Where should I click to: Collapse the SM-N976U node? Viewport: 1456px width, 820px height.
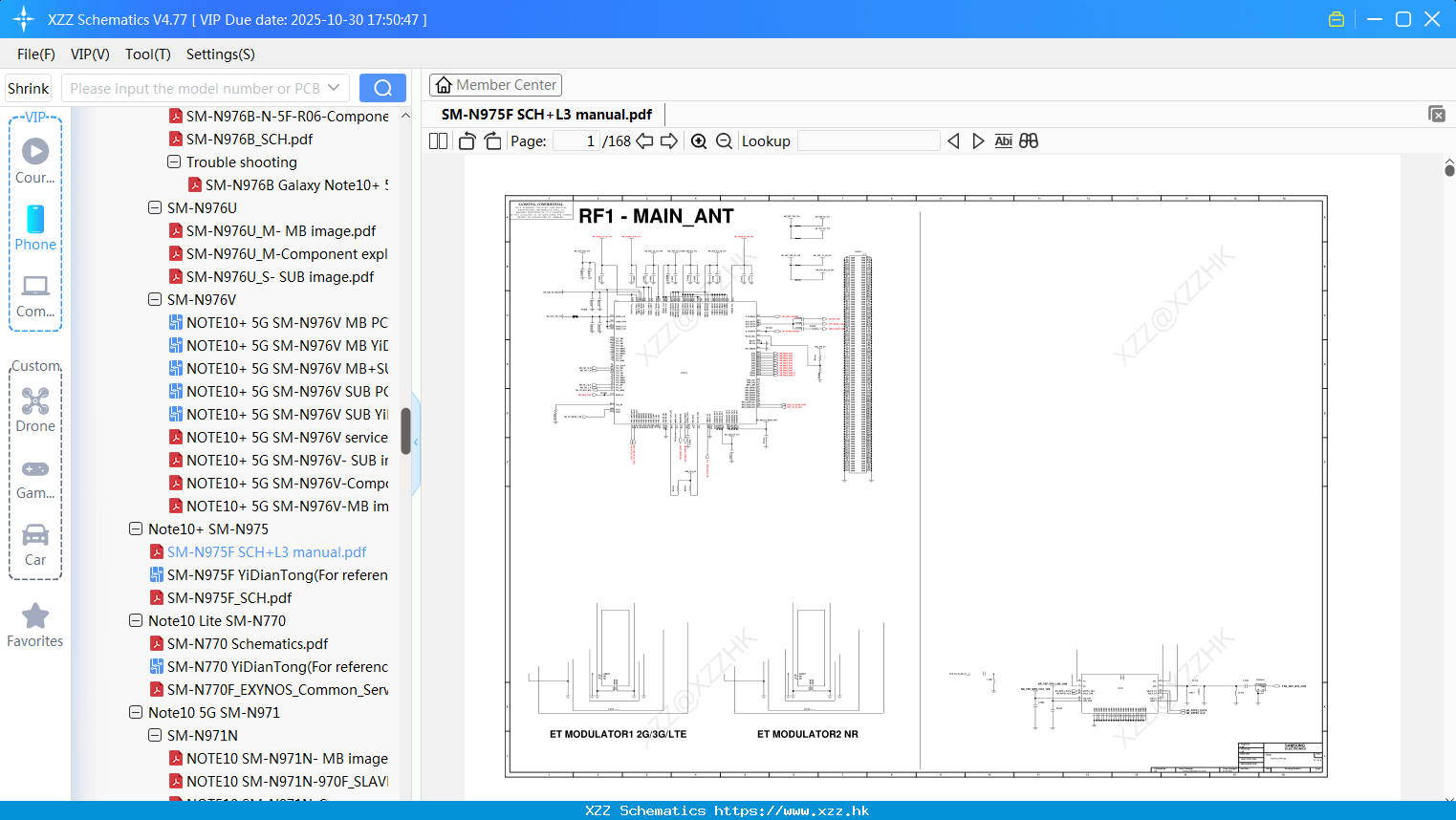click(x=155, y=208)
